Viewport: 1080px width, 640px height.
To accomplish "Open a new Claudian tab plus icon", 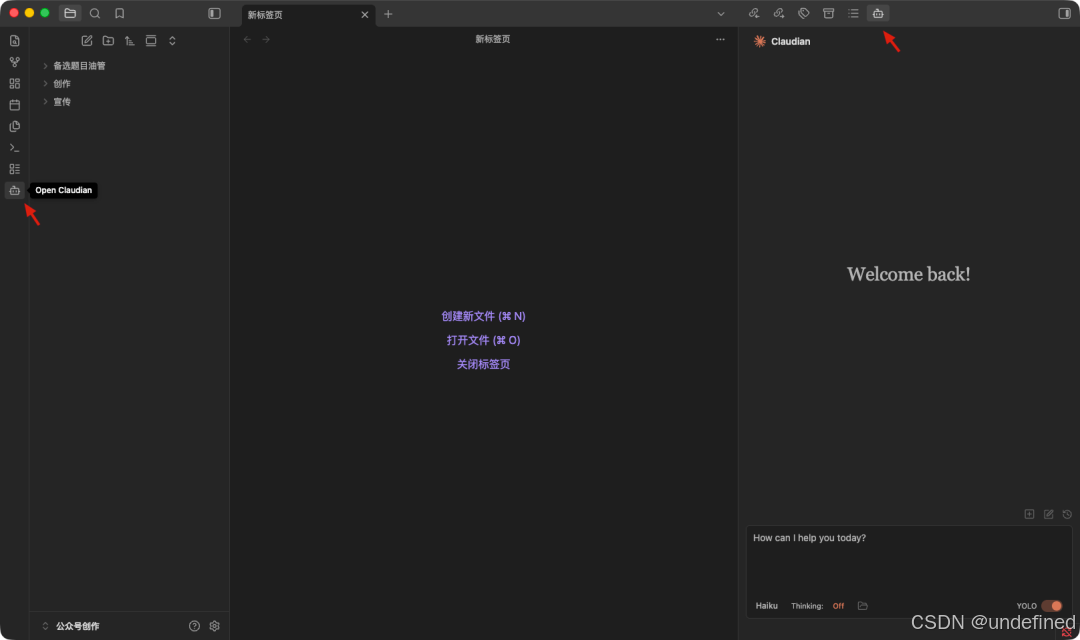I will coord(1029,514).
